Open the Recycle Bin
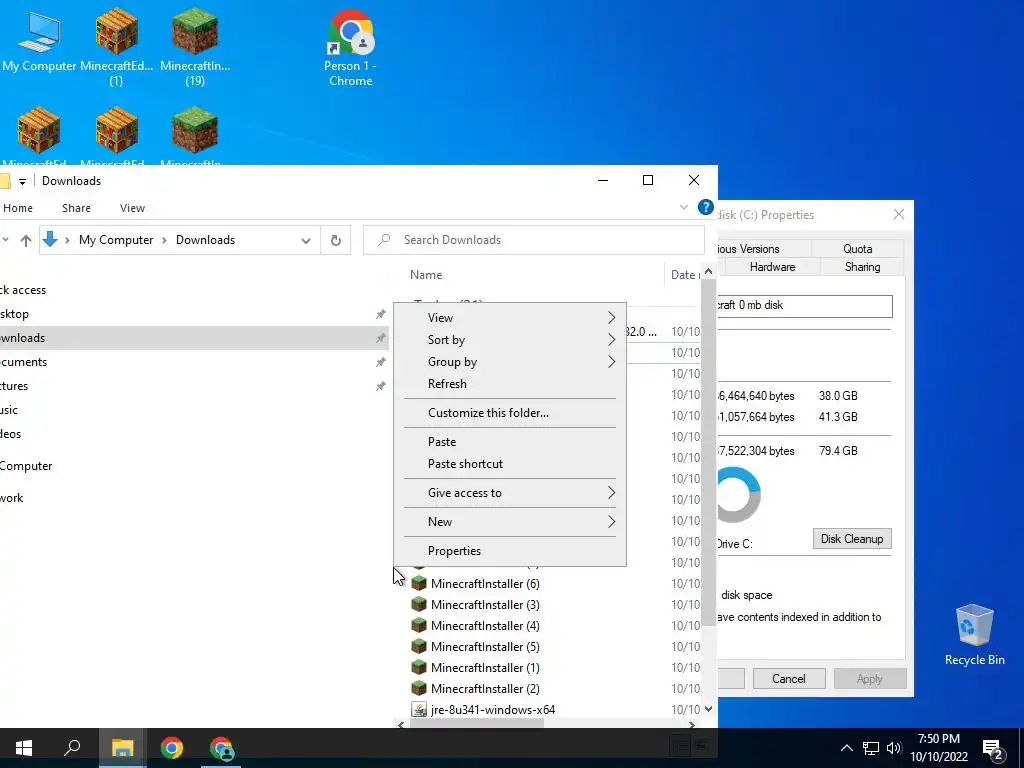The width and height of the screenshot is (1024, 768). point(974,635)
